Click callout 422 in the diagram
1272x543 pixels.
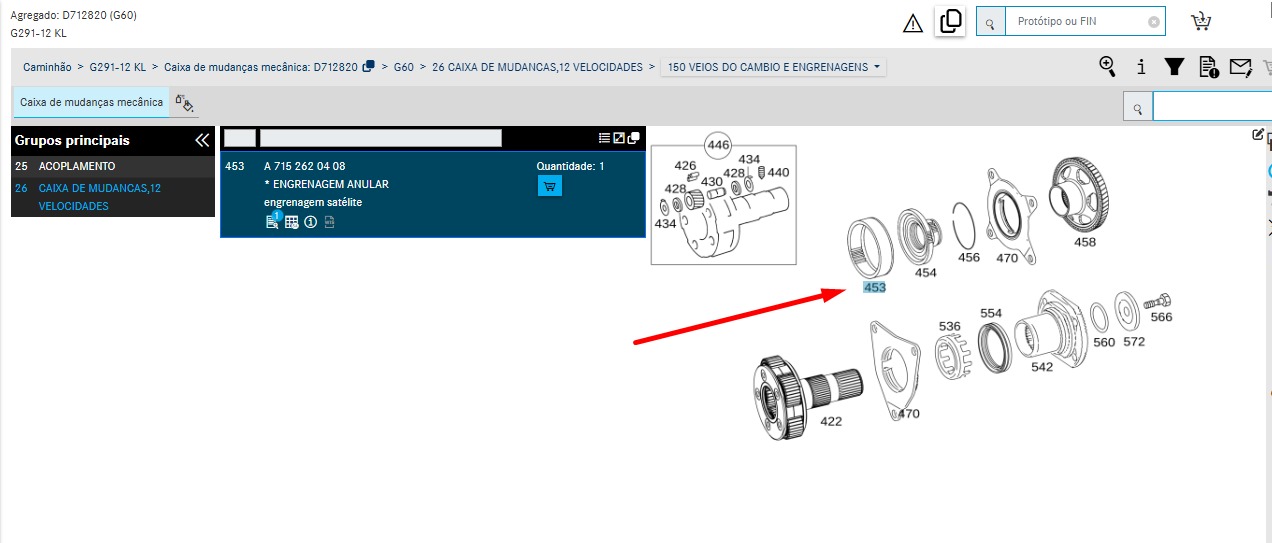point(830,421)
